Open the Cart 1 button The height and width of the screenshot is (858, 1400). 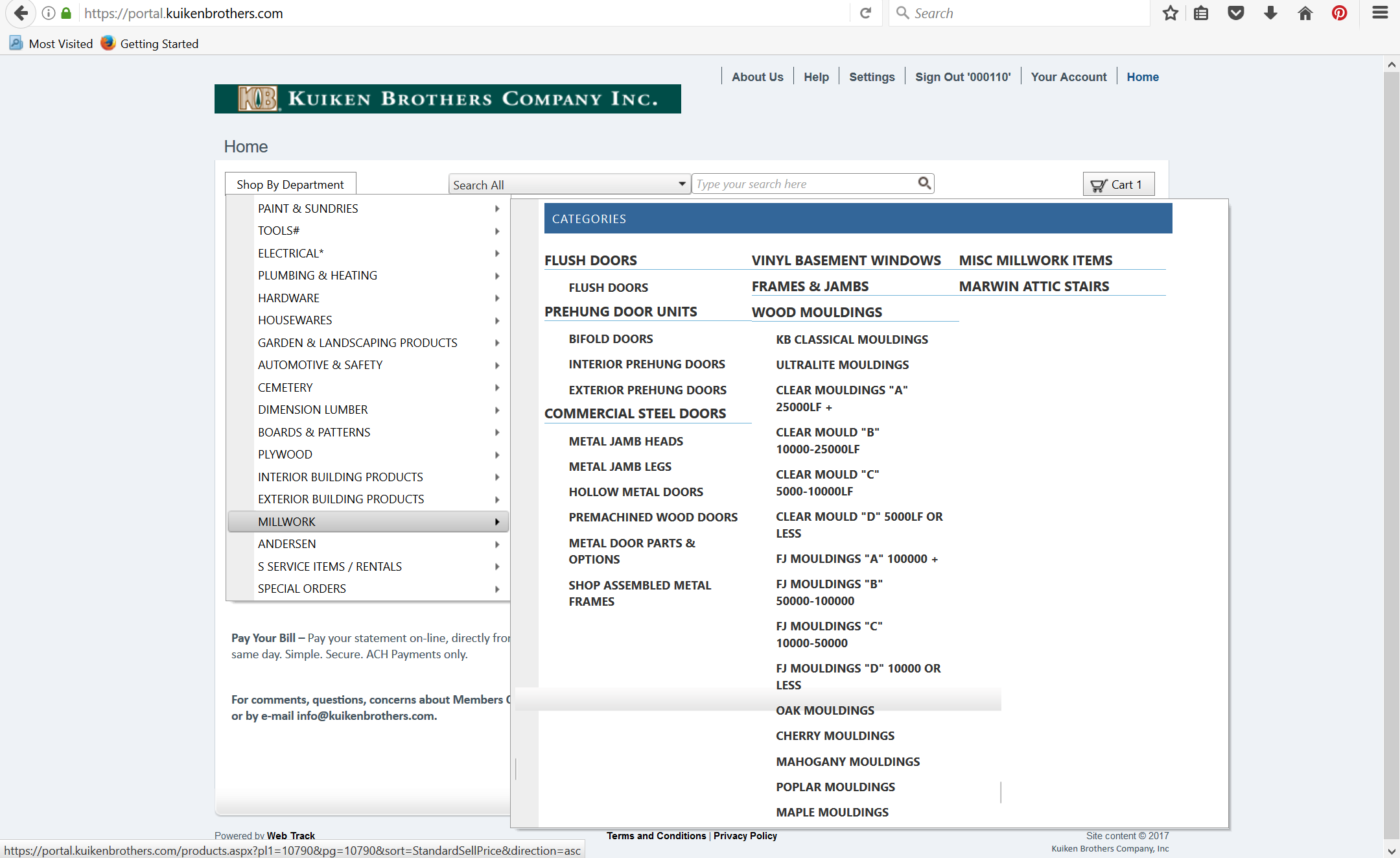(1118, 184)
